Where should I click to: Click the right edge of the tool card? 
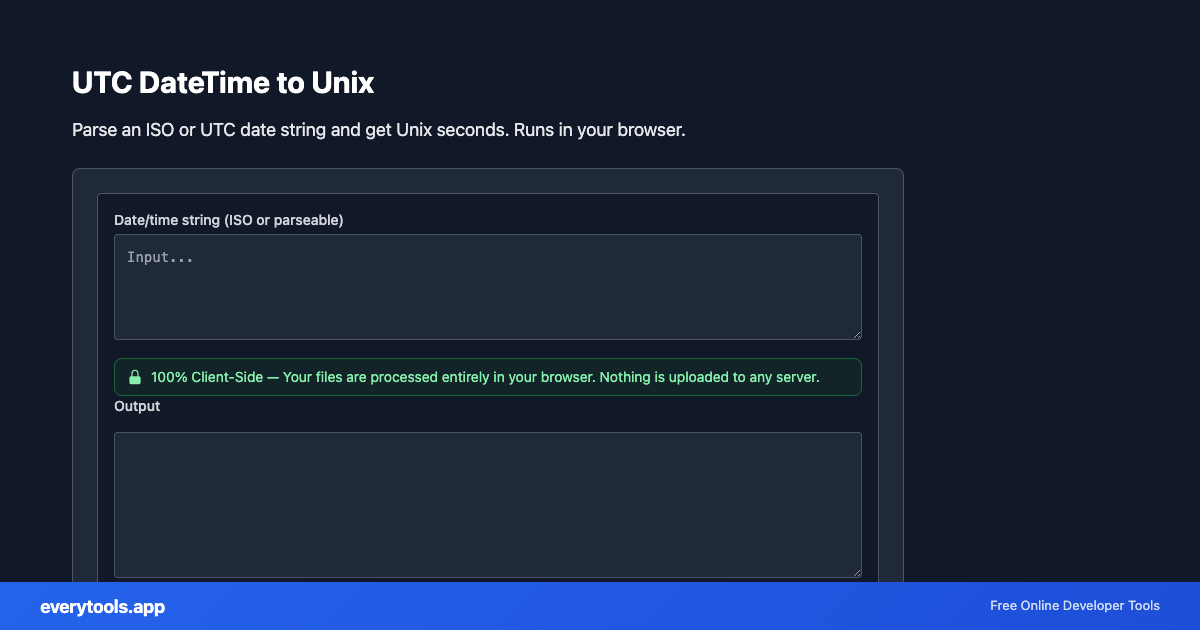coord(902,380)
